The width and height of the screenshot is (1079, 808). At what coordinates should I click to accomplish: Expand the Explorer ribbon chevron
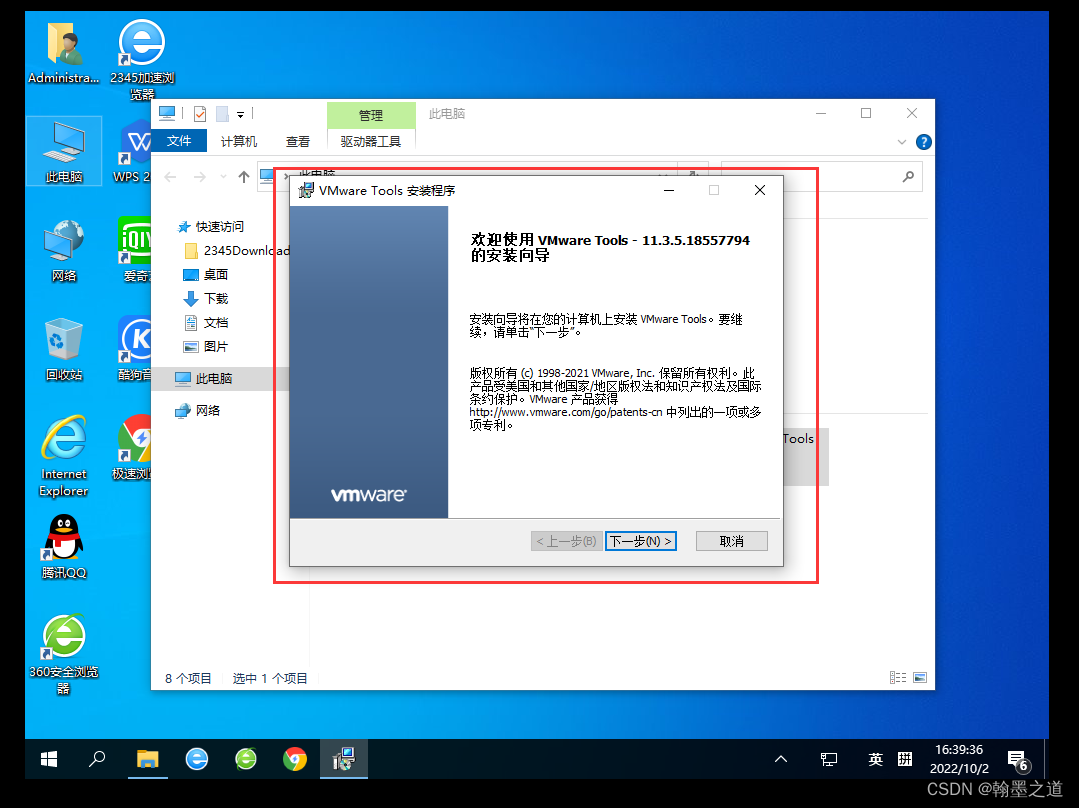901,142
